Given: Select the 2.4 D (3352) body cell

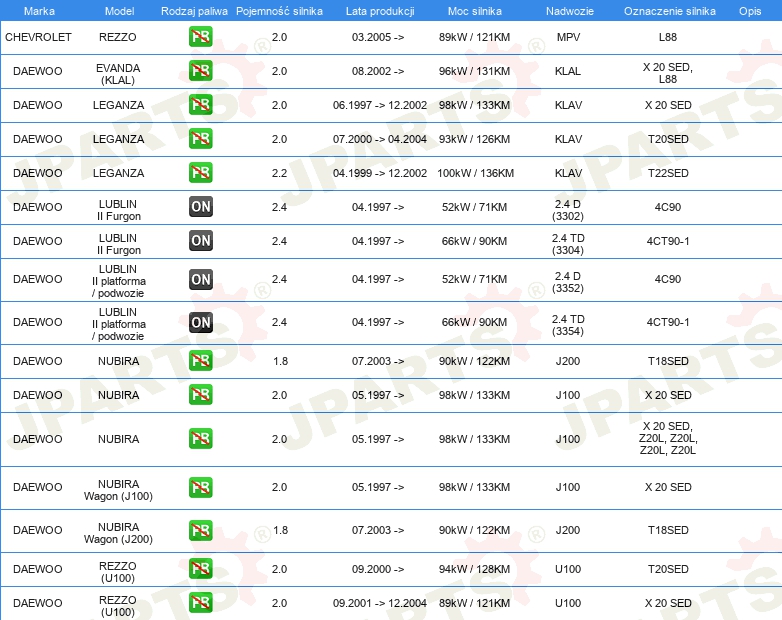Looking at the screenshot, I should coord(568,282).
